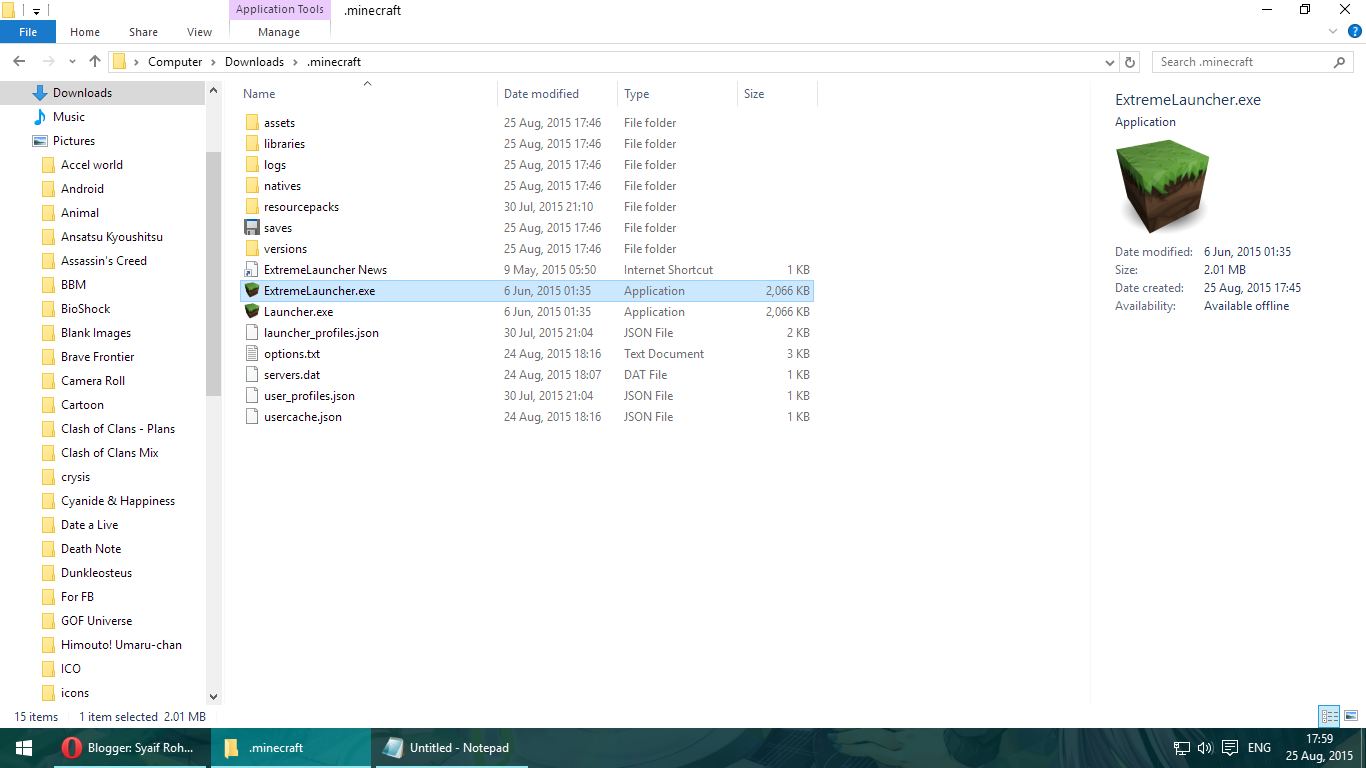The width and height of the screenshot is (1366, 768).
Task: Refresh the .minecraft folder view
Action: click(x=1131, y=62)
